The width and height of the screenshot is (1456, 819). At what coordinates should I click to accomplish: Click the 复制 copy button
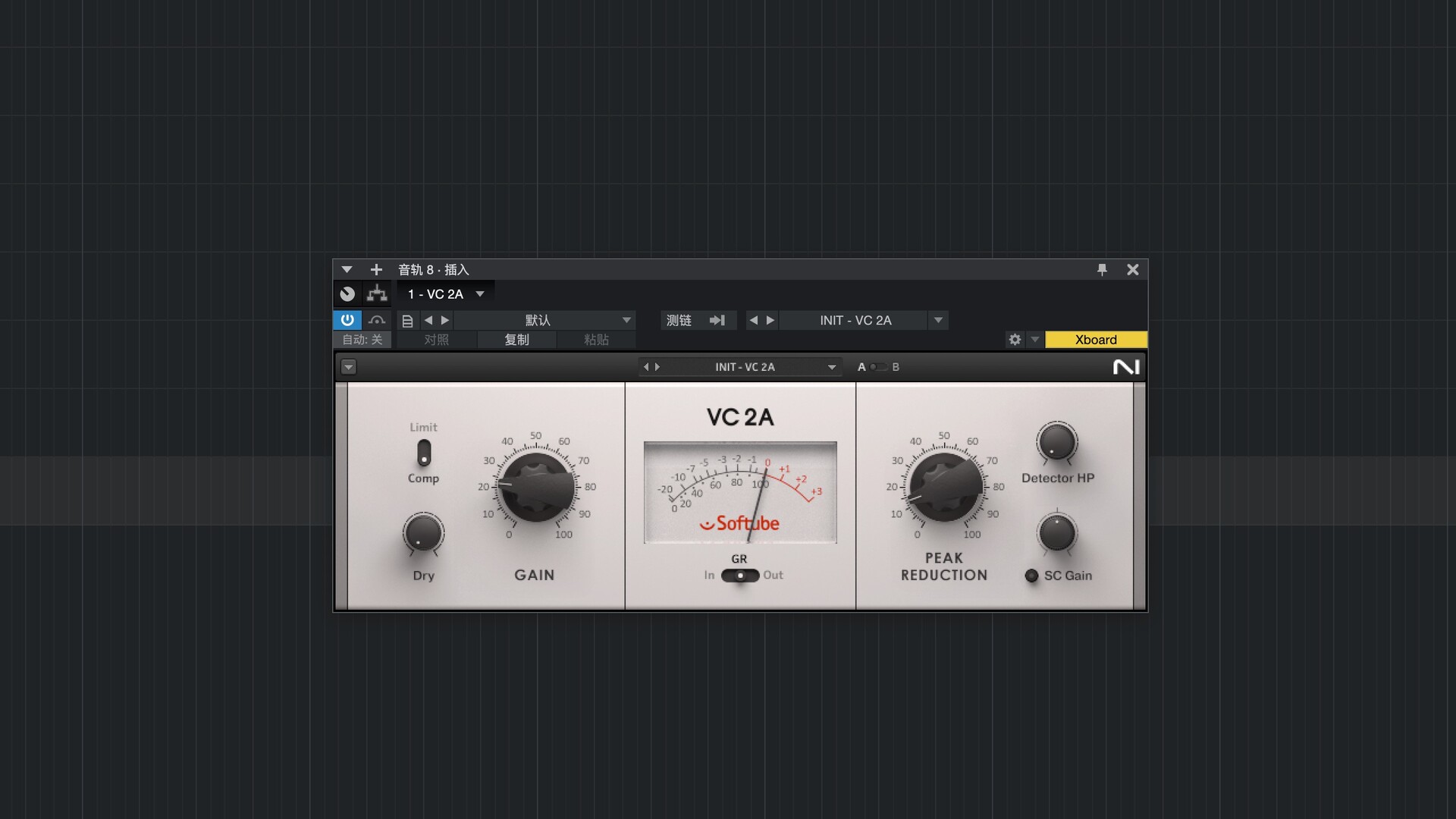[x=516, y=340]
